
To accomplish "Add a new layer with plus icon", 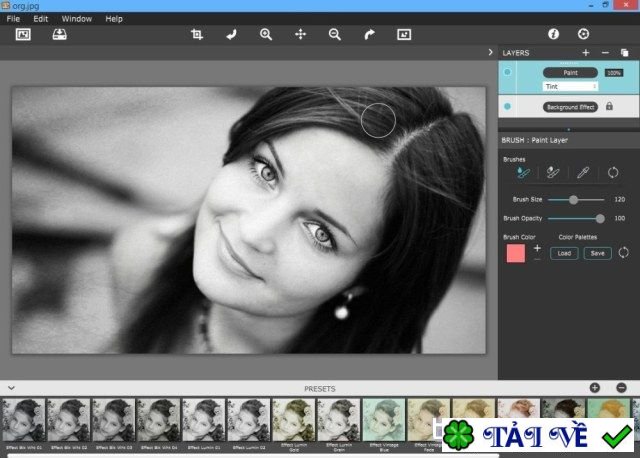I will coord(586,52).
